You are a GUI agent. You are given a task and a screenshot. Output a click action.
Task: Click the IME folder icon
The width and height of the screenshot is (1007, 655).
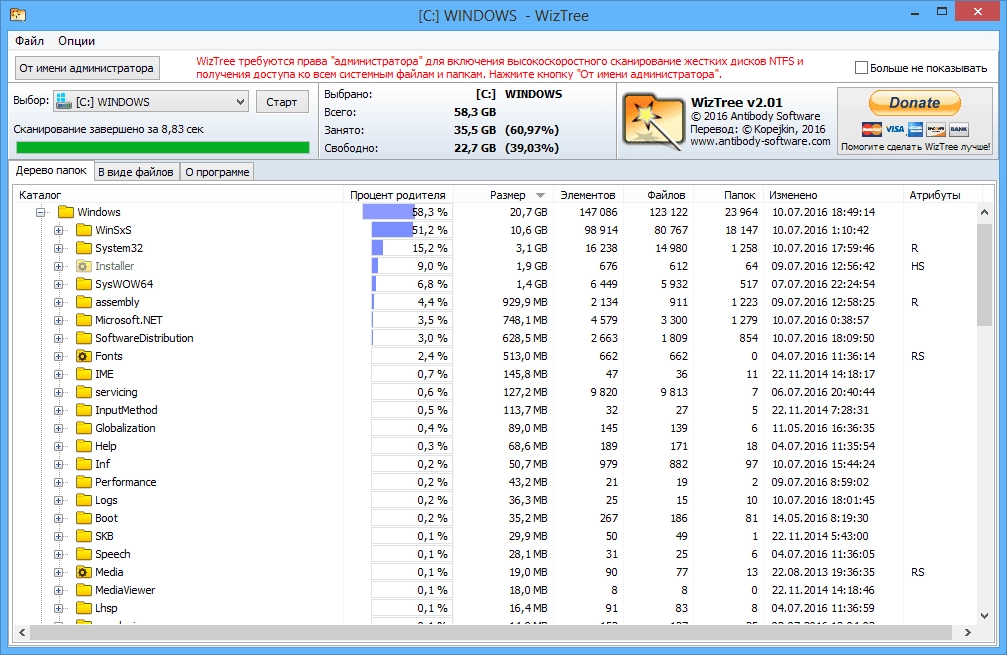pos(84,374)
